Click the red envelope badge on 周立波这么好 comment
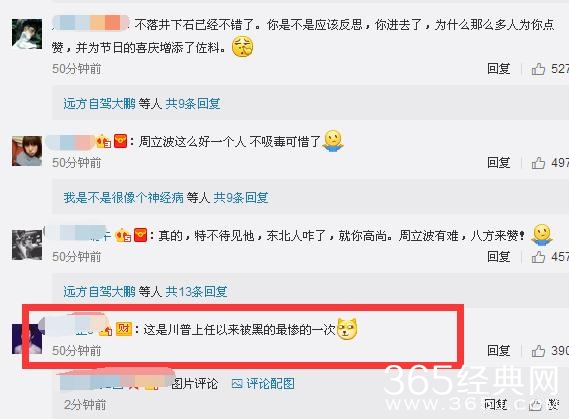Viewport: 569px width, 419px height. [120, 141]
